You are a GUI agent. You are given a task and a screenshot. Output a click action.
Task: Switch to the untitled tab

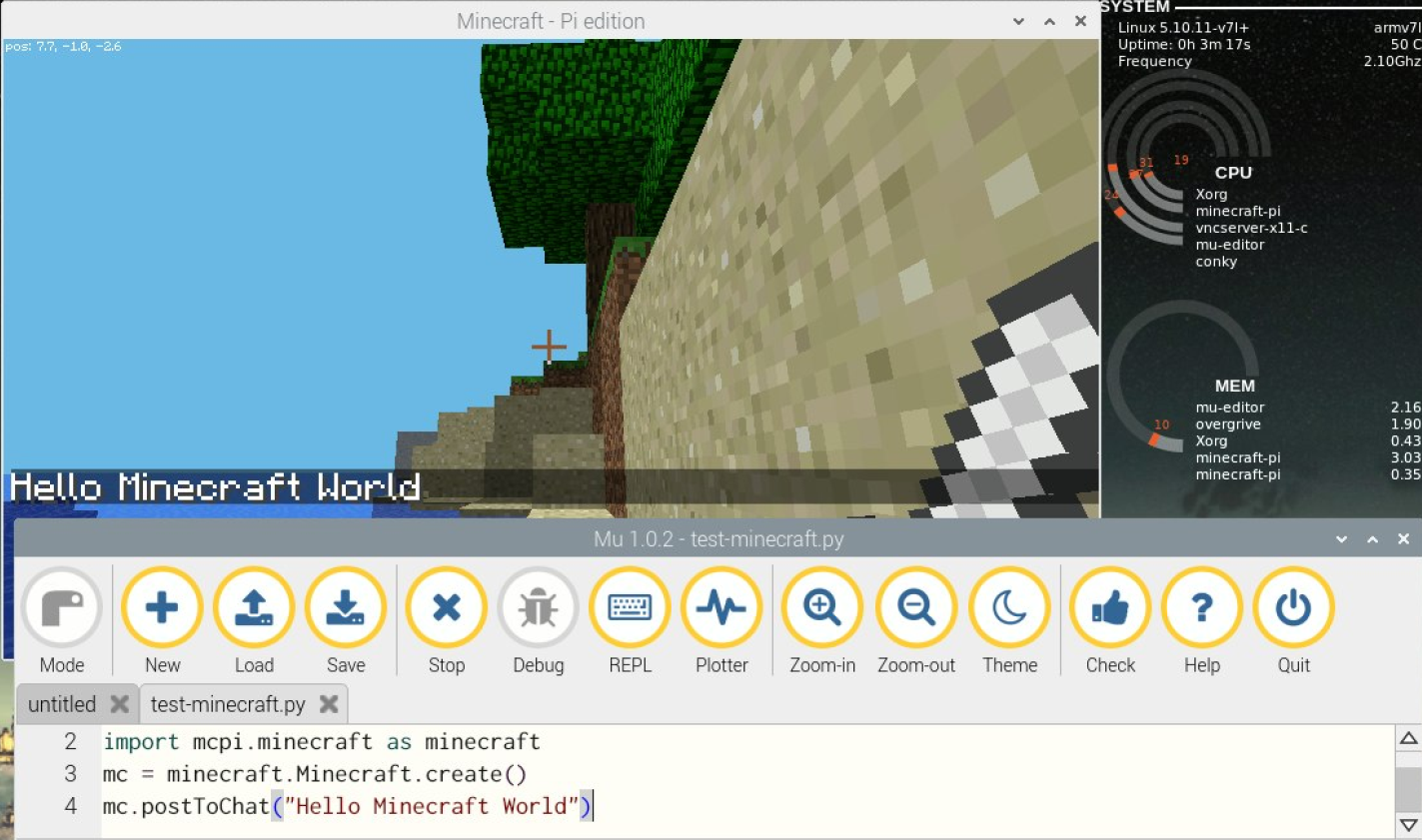(x=62, y=704)
